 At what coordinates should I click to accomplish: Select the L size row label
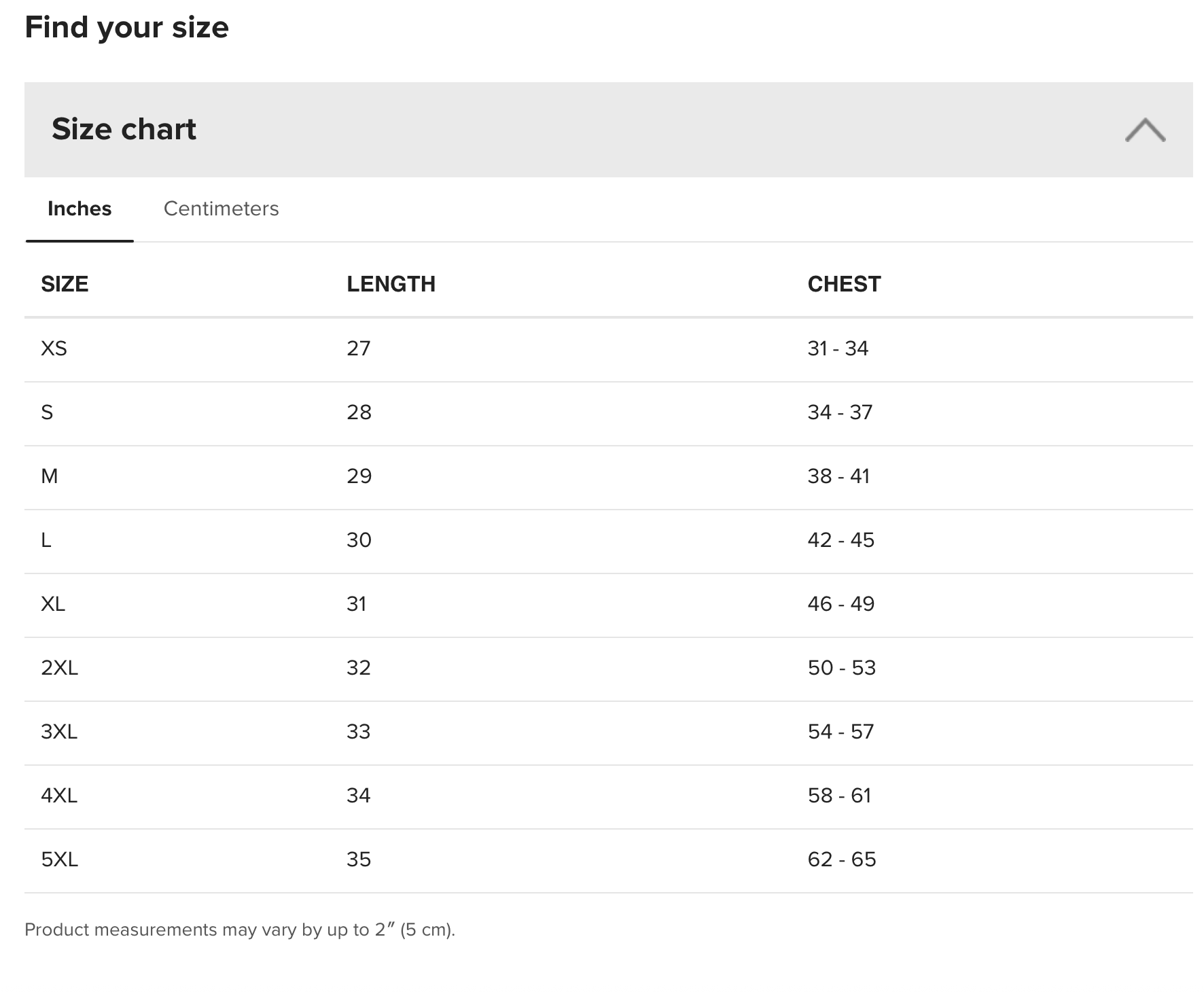[46, 540]
